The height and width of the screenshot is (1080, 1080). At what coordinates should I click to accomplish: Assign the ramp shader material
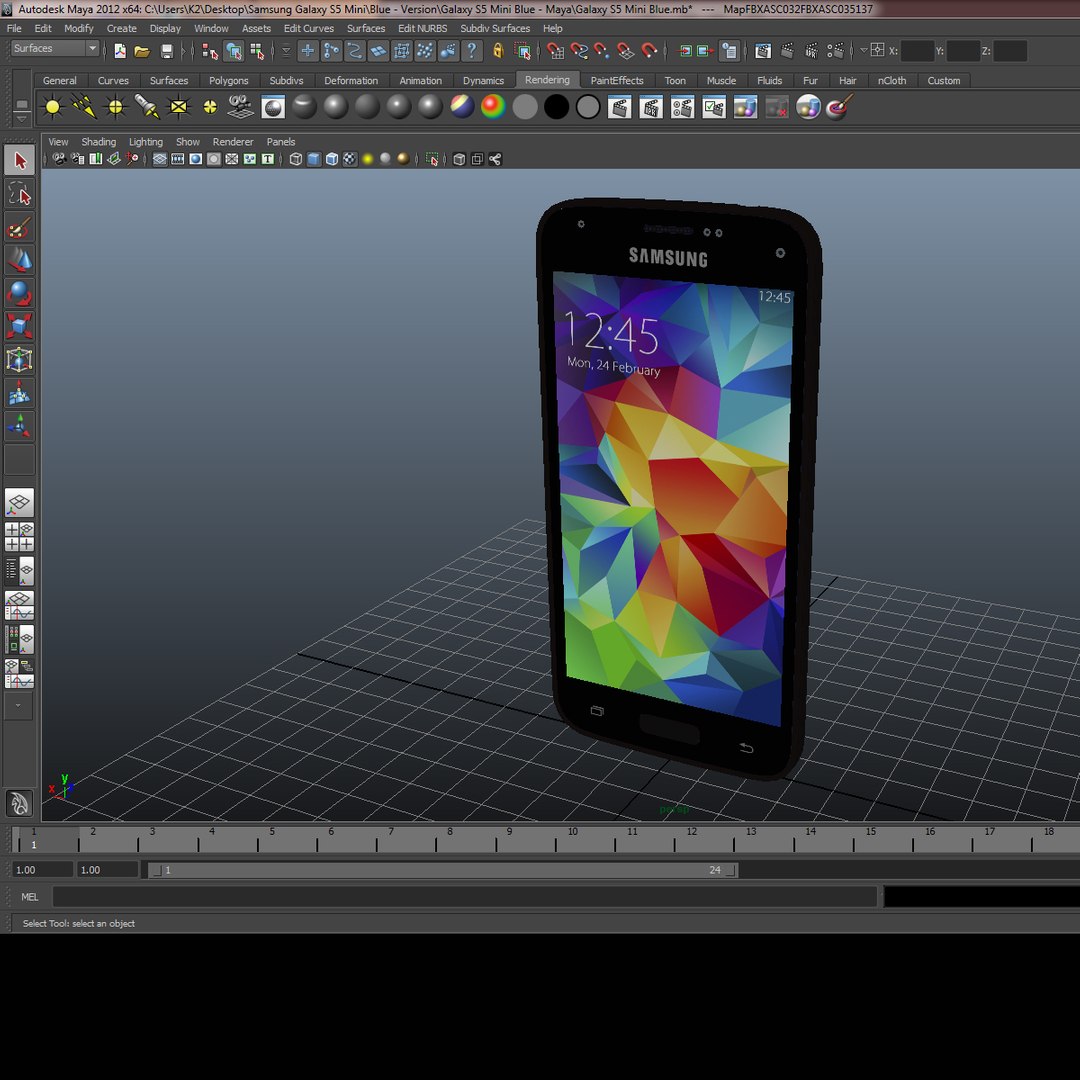(493, 107)
